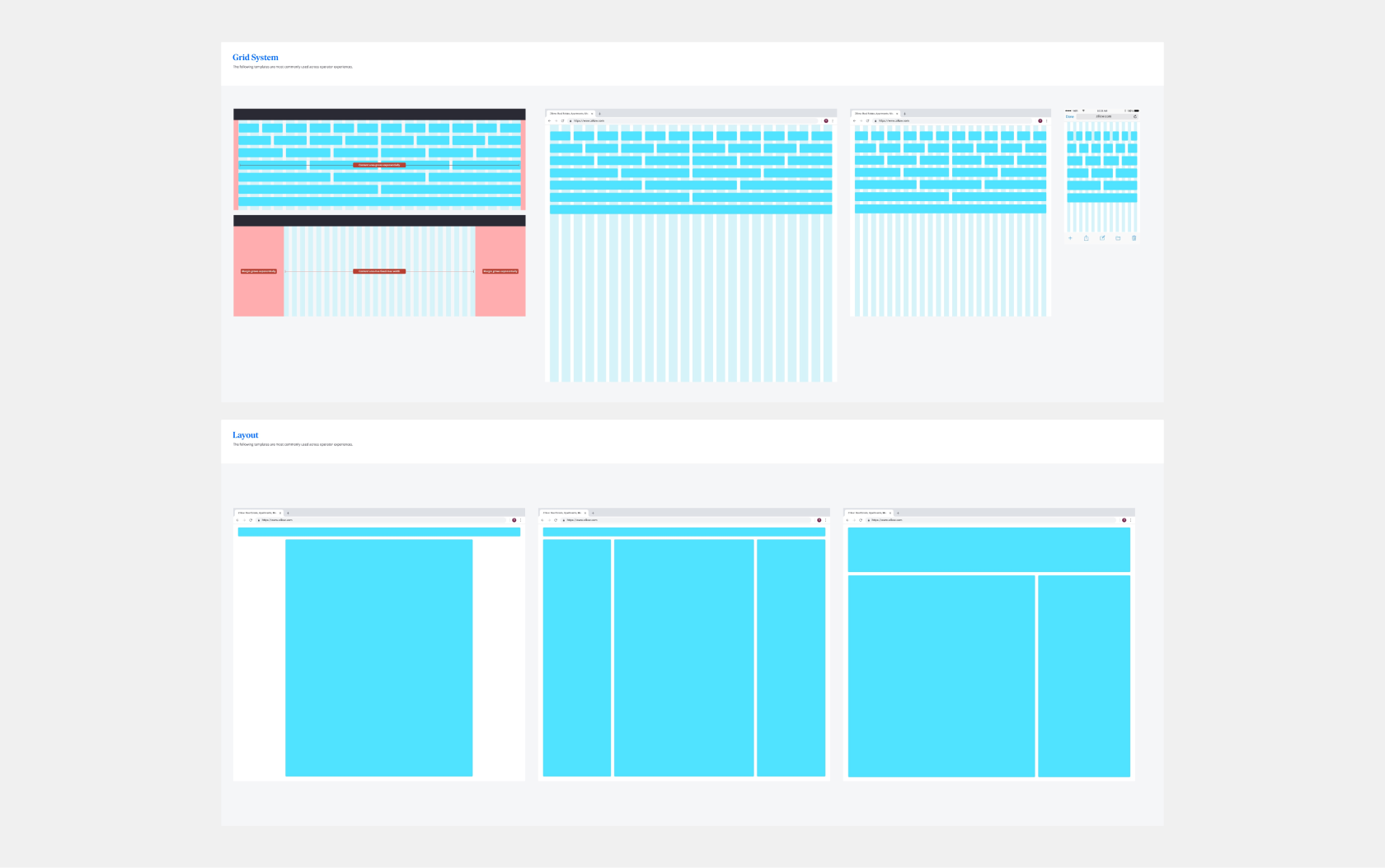Click the Back arrow in the desktop browser mockup
This screenshot has height=868, width=1385.
pos(549,120)
